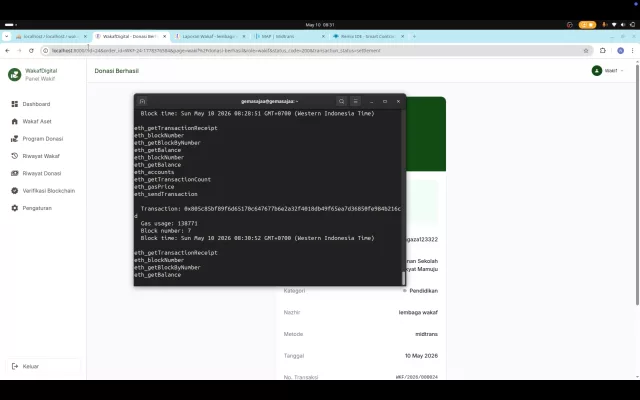Click the 'eth_gasPrice' line in terminal

click(x=154, y=187)
